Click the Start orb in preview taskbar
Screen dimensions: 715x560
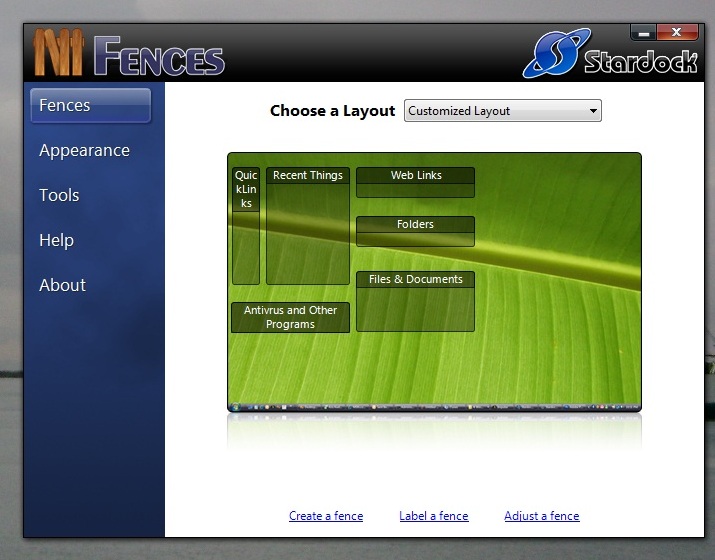coord(235,406)
